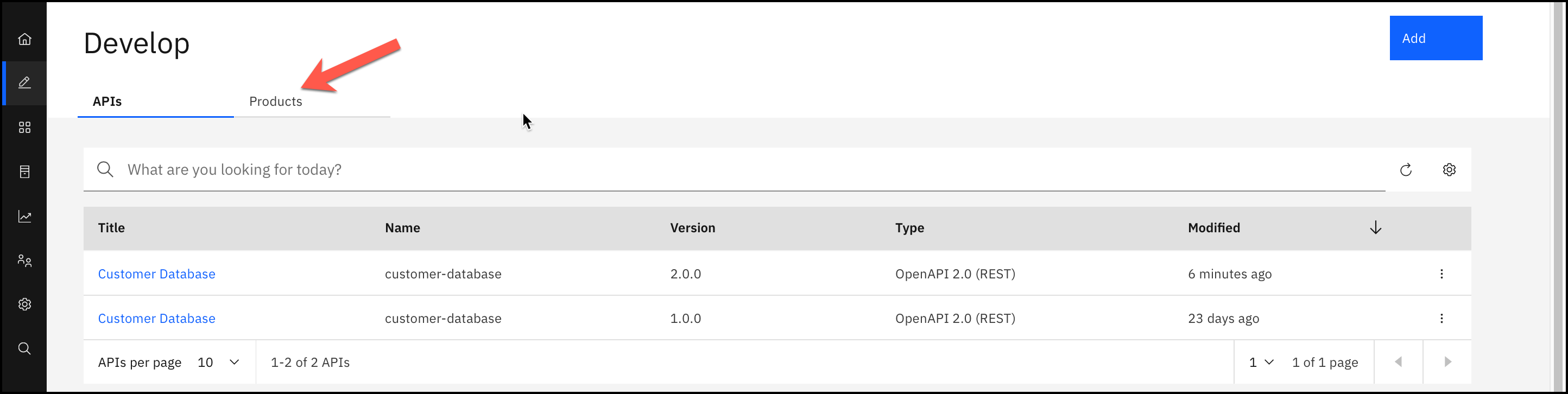Click the blue Add button
This screenshot has height=394, width=1568.
click(x=1436, y=39)
